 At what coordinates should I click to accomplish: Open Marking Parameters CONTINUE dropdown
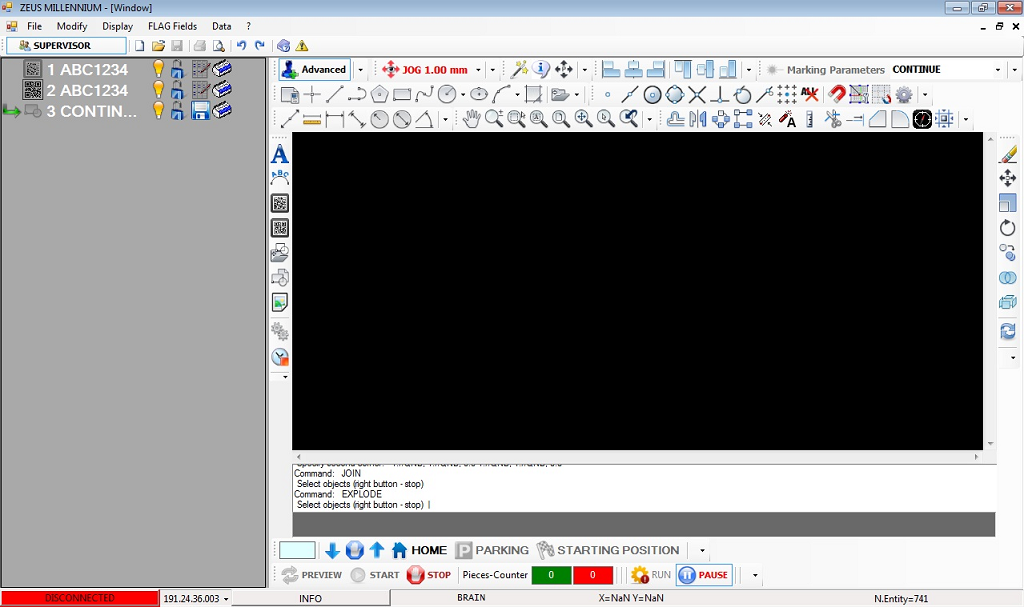point(997,70)
